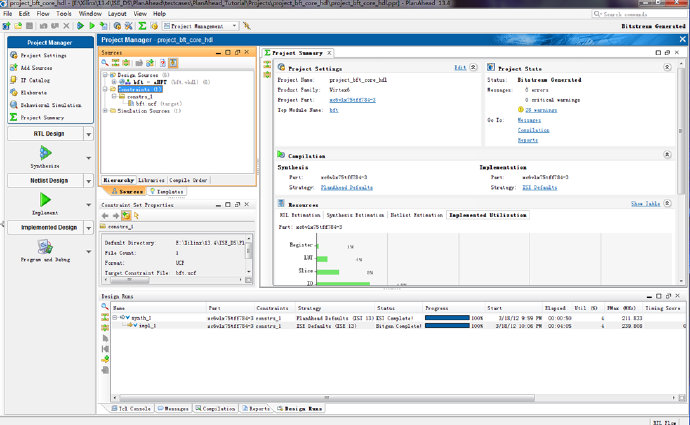Image resolution: width=690 pixels, height=425 pixels.
Task: Open the Netlist Design dropdown arrow
Action: (x=88, y=181)
